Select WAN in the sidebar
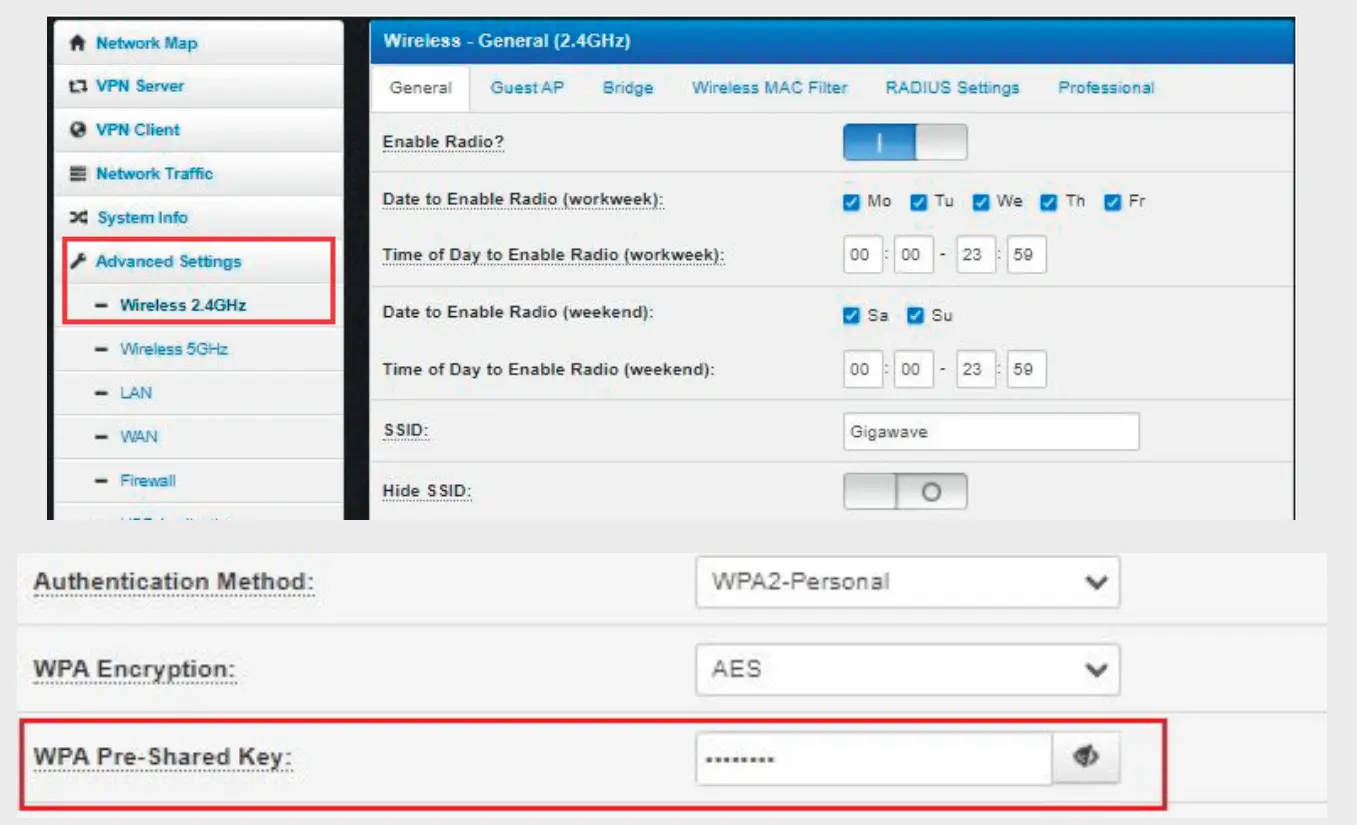1357x825 pixels. [x=198, y=437]
